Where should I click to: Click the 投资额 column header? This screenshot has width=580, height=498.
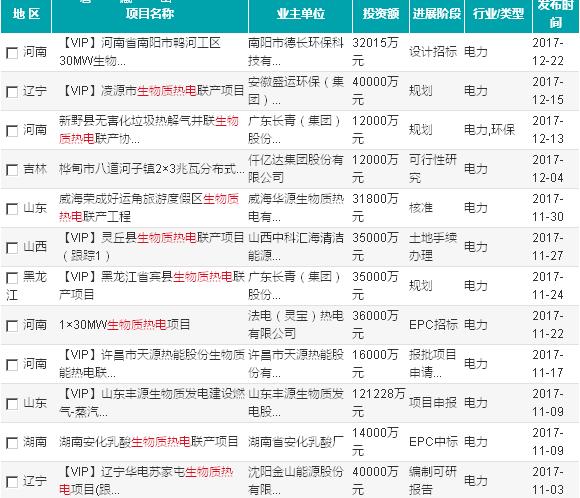tap(381, 14)
